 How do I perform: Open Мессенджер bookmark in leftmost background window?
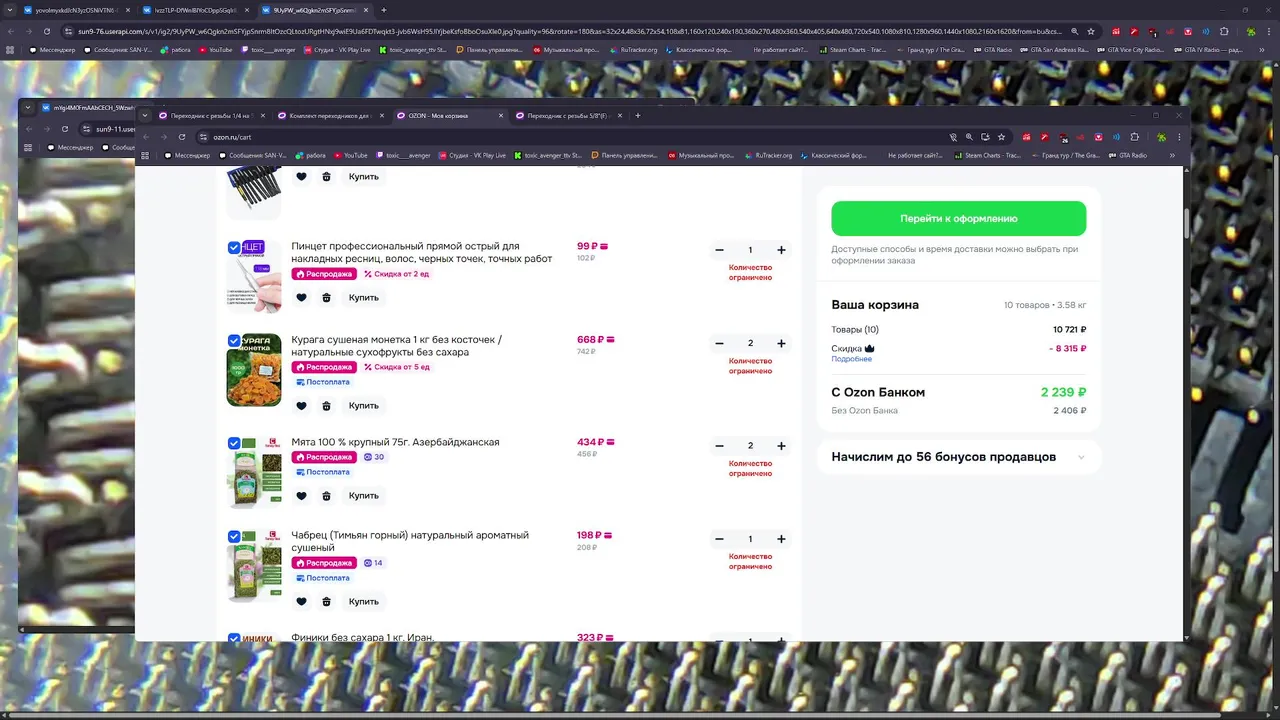[69, 148]
